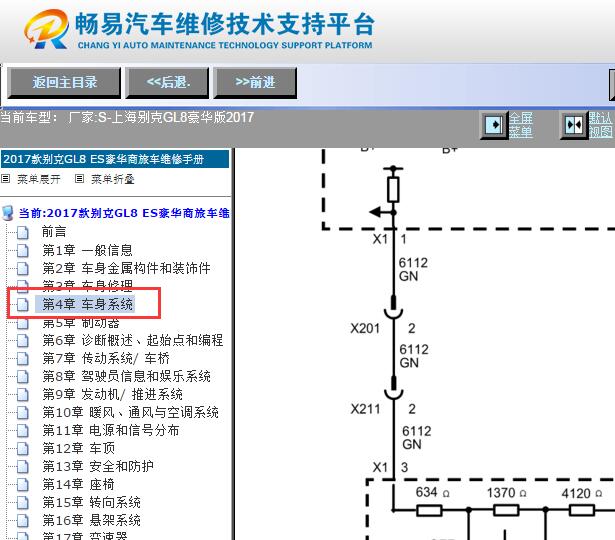The height and width of the screenshot is (540, 615).
Task: Open 第10章 暖风、通风与空调系统
Action: pyautogui.click(x=130, y=412)
